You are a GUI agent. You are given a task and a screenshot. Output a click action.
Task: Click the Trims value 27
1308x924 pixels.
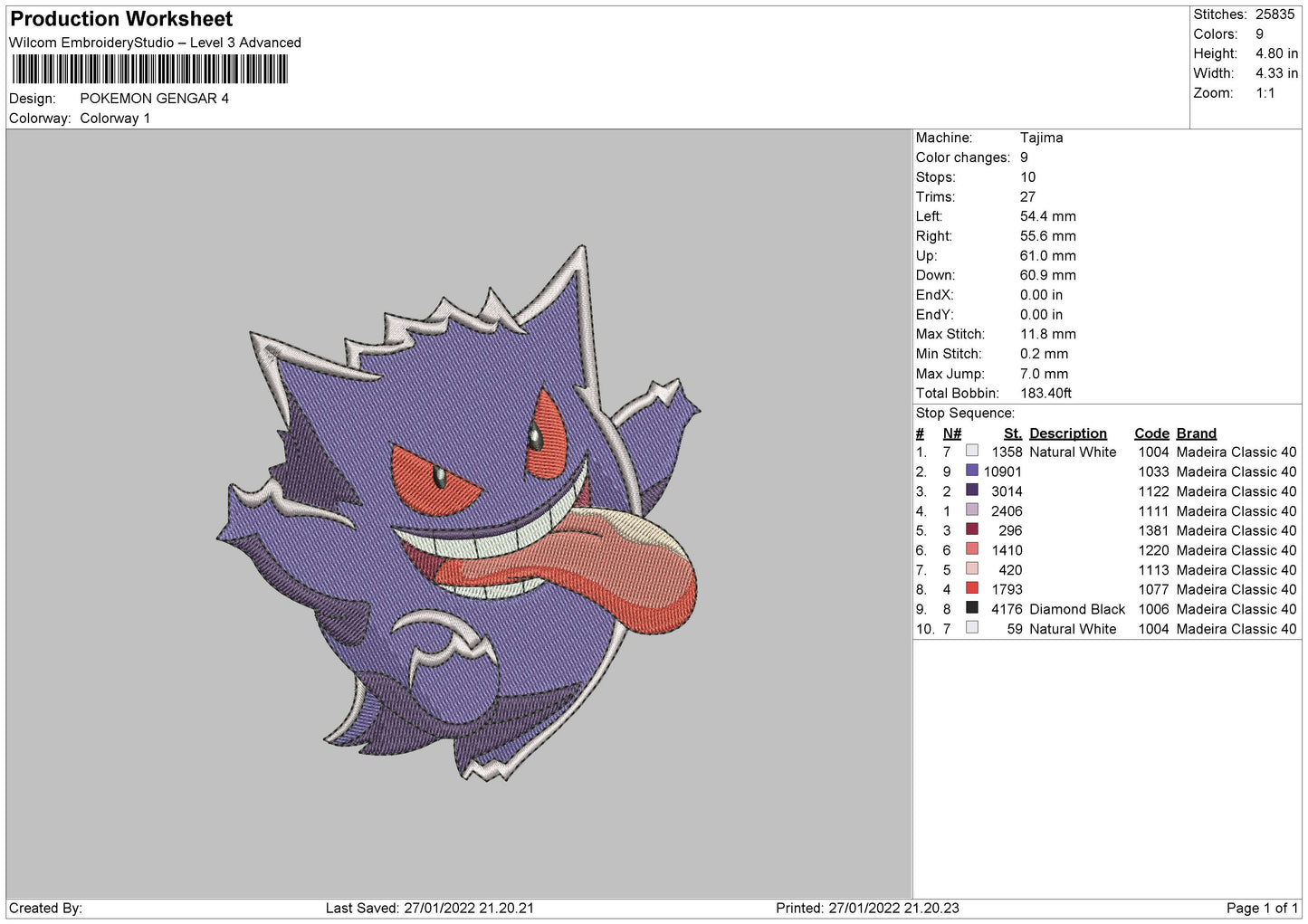tap(1027, 197)
